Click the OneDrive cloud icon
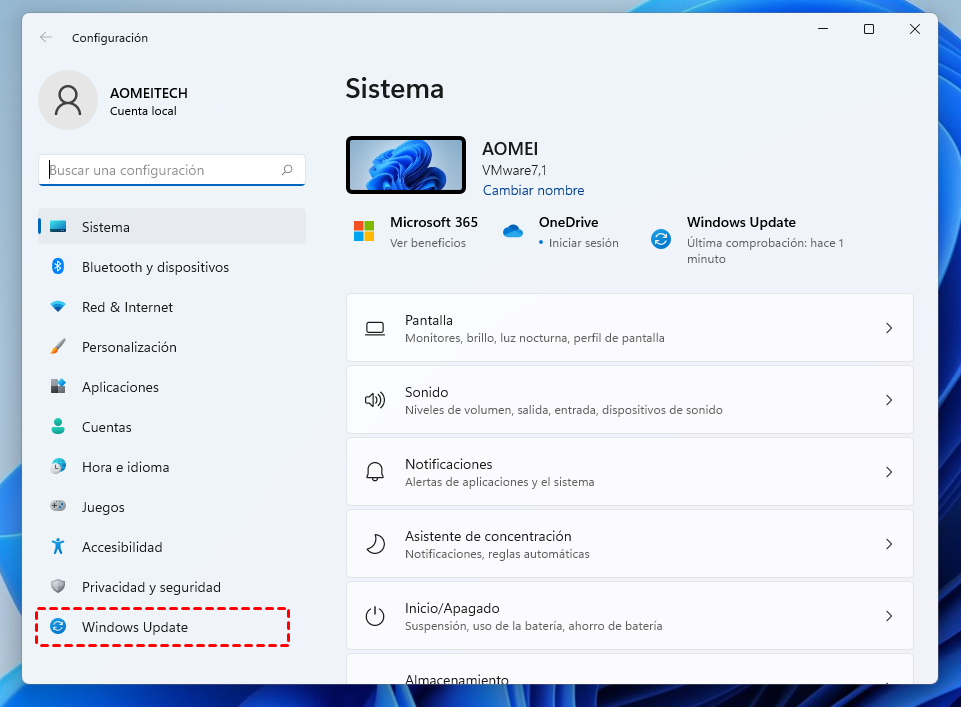Viewport: 961px width, 707px height. point(513,230)
